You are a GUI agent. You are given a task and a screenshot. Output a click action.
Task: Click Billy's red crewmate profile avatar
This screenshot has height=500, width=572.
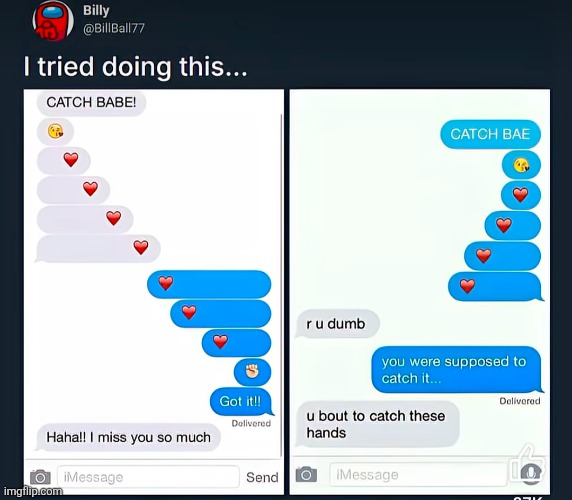pyautogui.click(x=53, y=21)
